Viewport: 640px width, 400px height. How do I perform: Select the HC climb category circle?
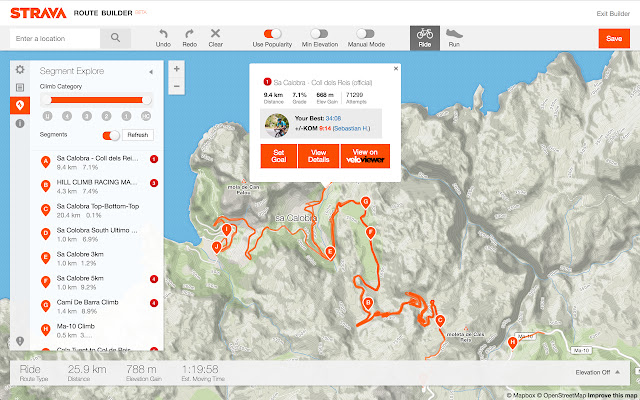[x=146, y=116]
